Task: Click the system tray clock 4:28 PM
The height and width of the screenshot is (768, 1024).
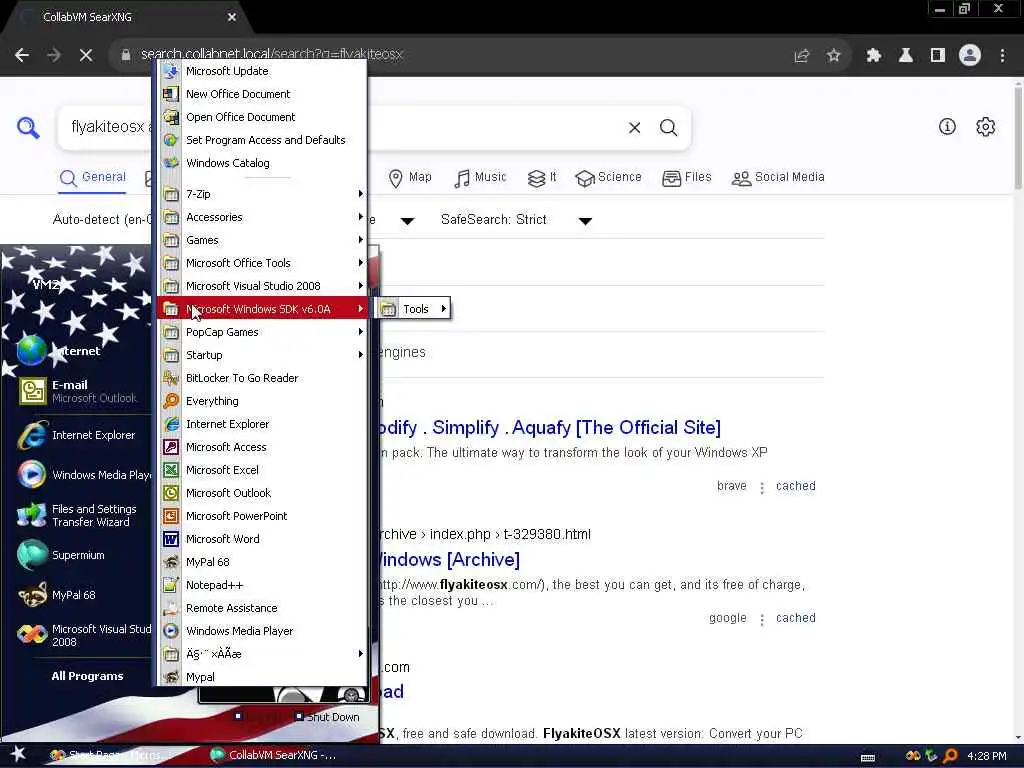Action: pos(987,756)
